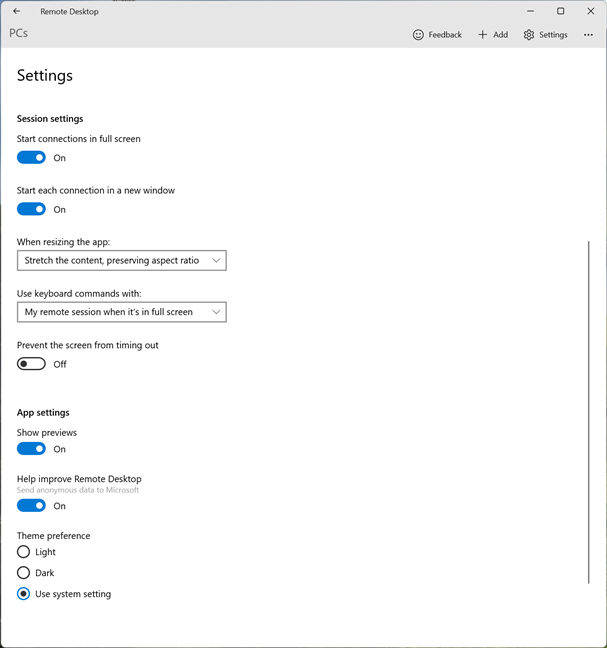
Task: Toggle the Show previews switch
Action: 32,449
